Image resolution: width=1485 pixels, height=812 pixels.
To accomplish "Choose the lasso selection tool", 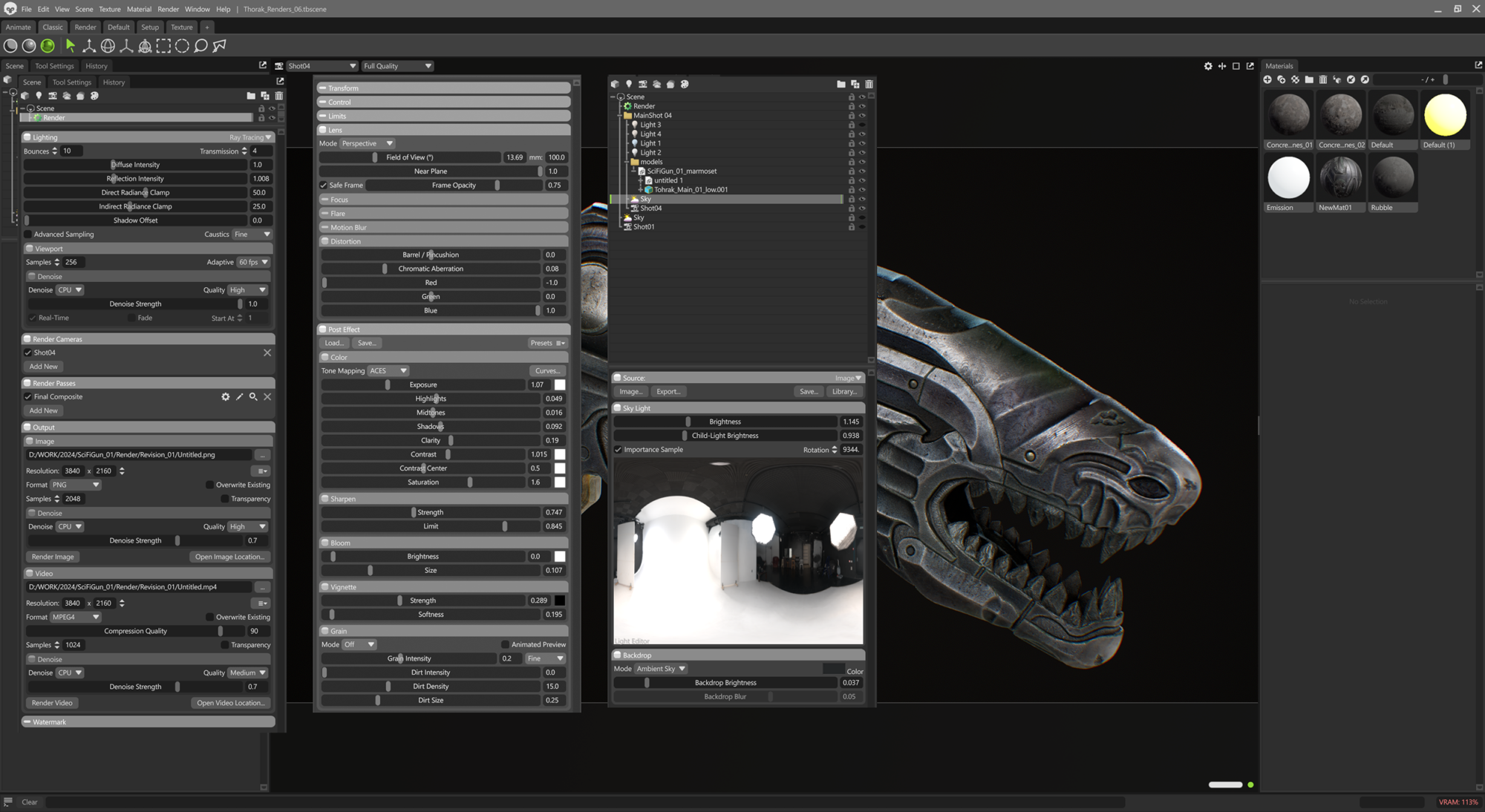I will click(x=200, y=46).
